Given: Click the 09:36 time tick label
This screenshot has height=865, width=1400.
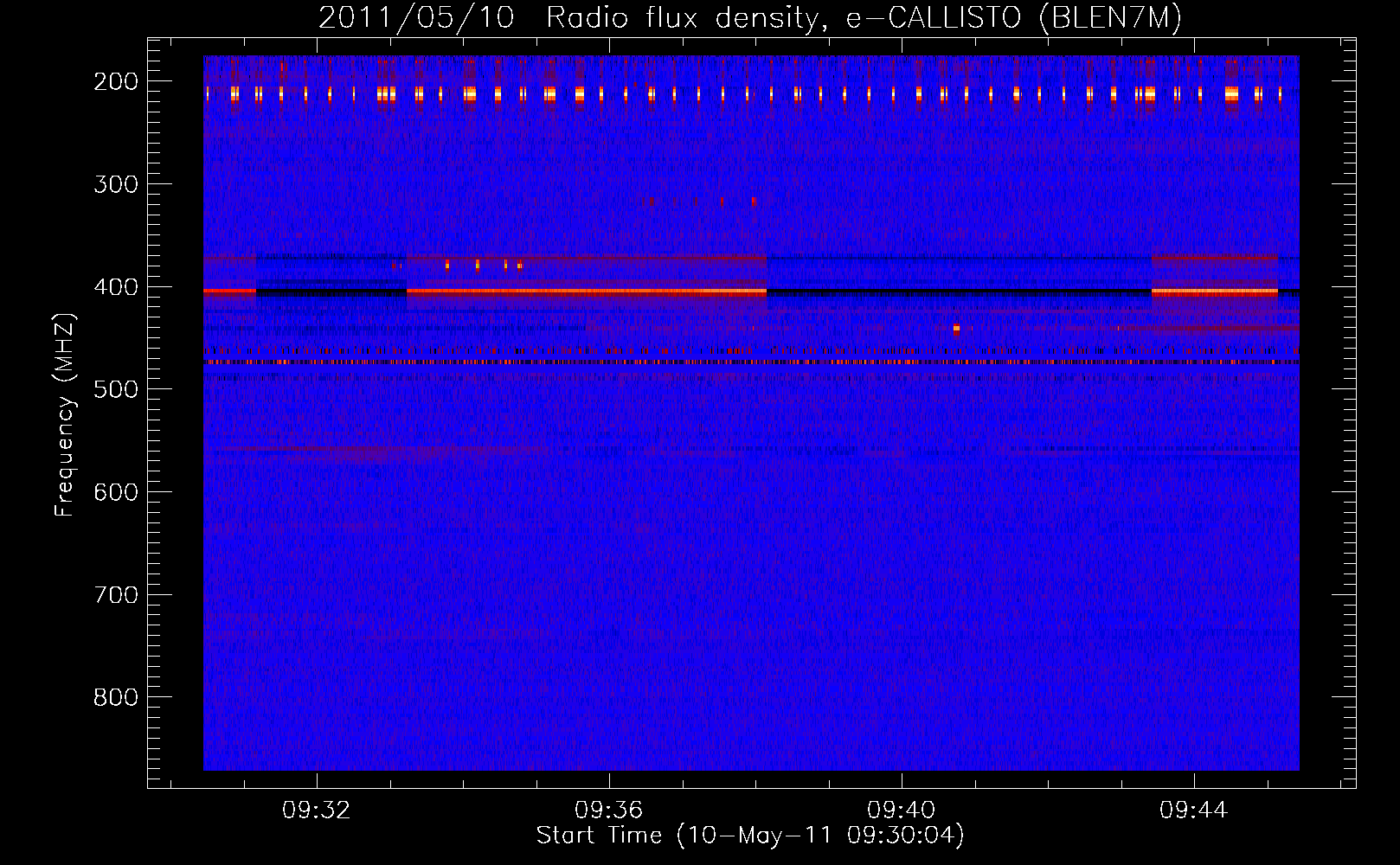Looking at the screenshot, I should [609, 810].
